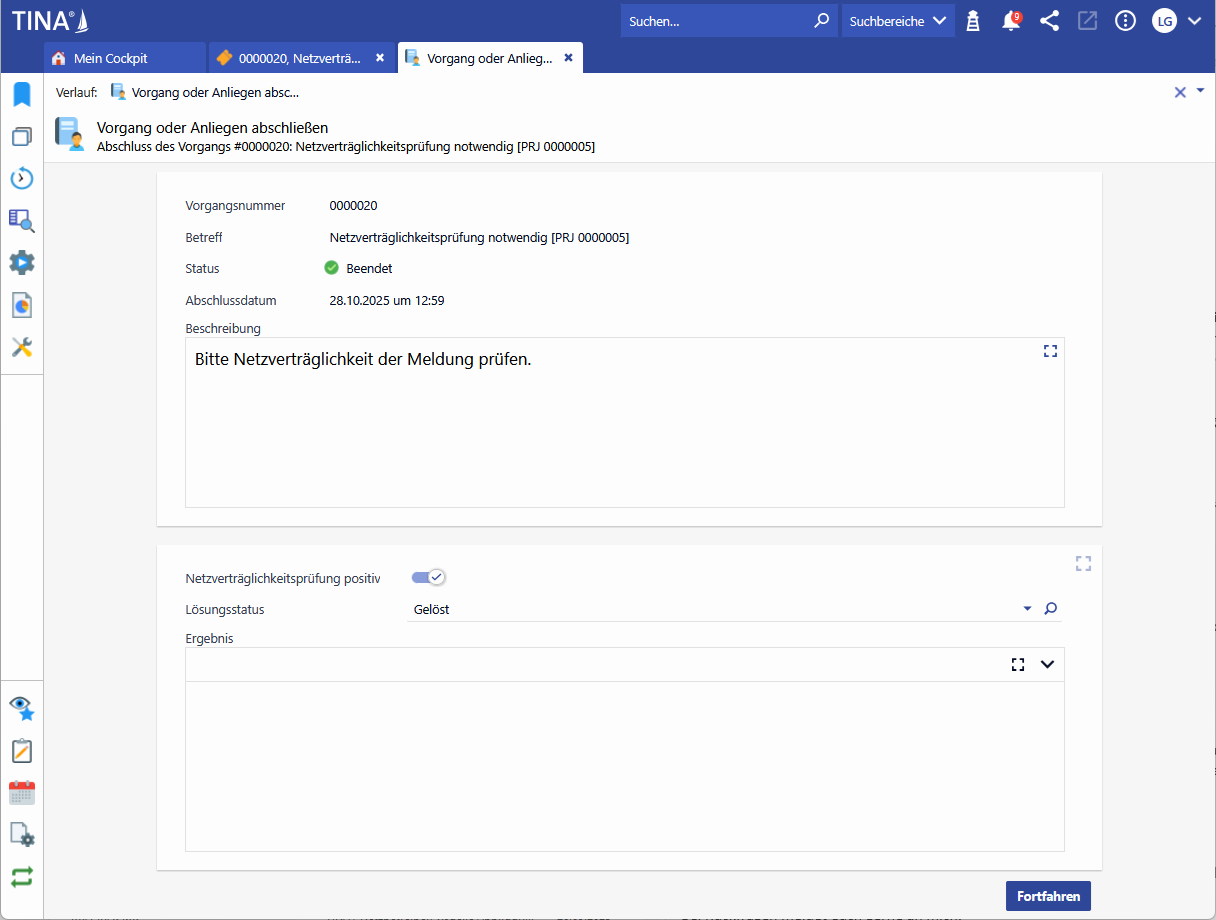Maximize the Ergebnis editor area

[x=1018, y=664]
